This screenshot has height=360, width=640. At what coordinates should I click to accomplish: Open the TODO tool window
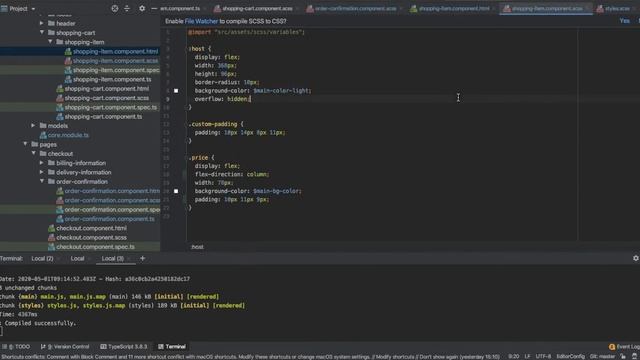16,347
